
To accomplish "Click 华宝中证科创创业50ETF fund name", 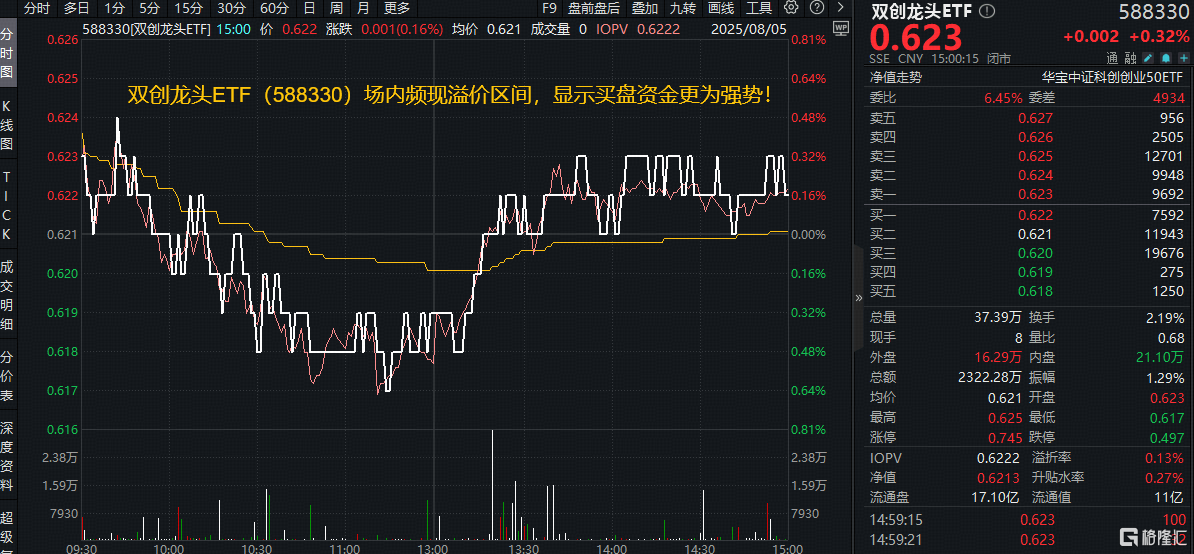I will pos(1113,77).
